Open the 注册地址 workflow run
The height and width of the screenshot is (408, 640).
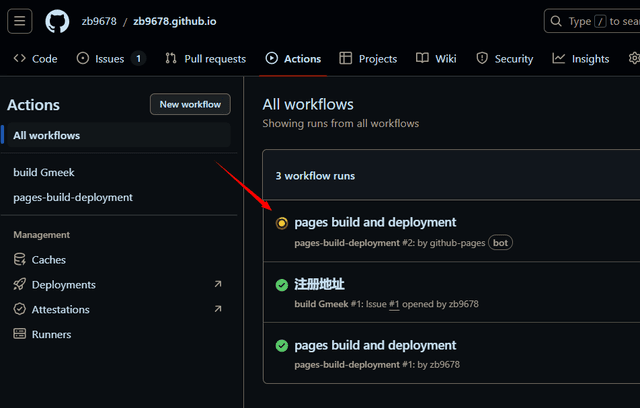click(319, 284)
